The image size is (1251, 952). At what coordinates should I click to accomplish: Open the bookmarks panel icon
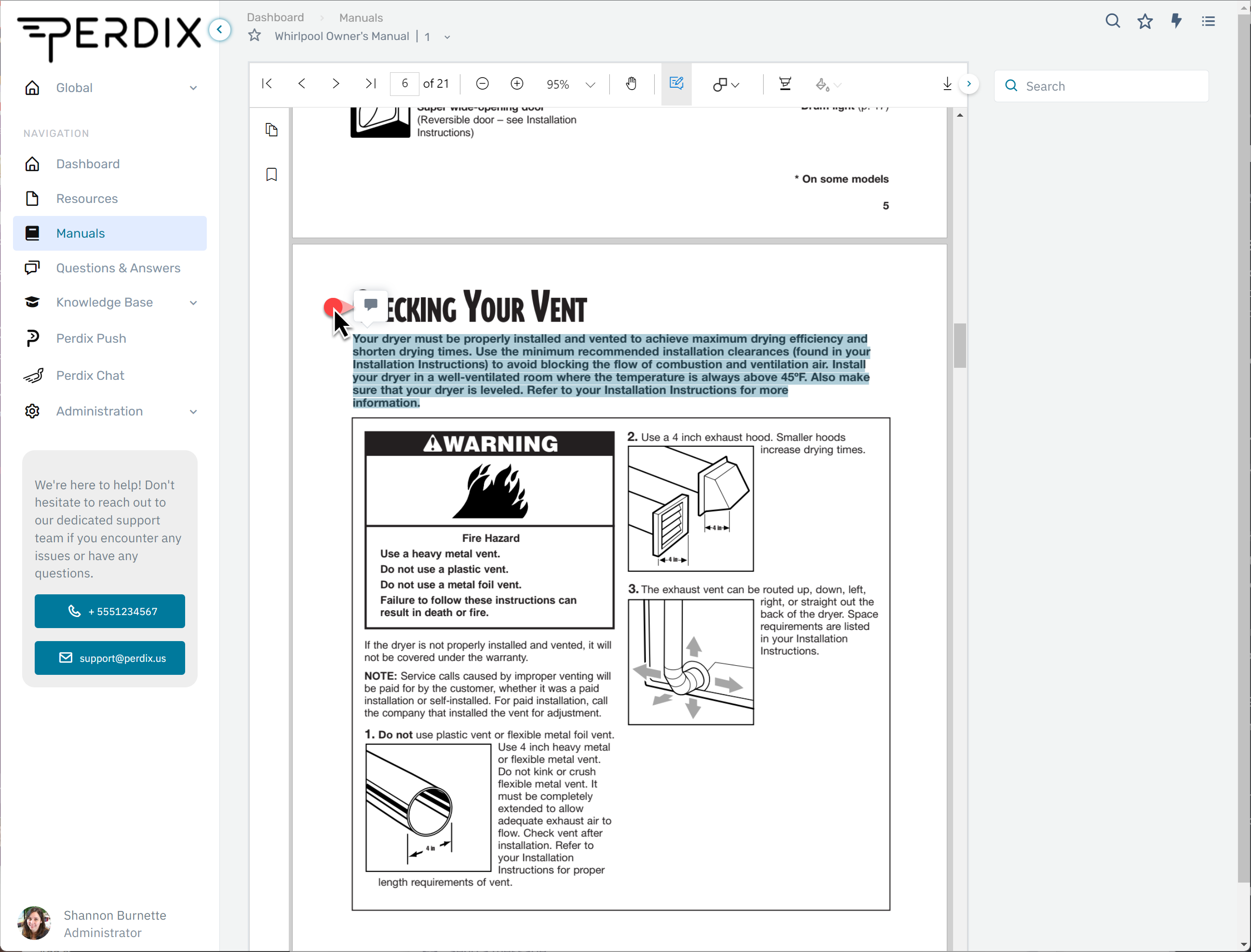271,174
